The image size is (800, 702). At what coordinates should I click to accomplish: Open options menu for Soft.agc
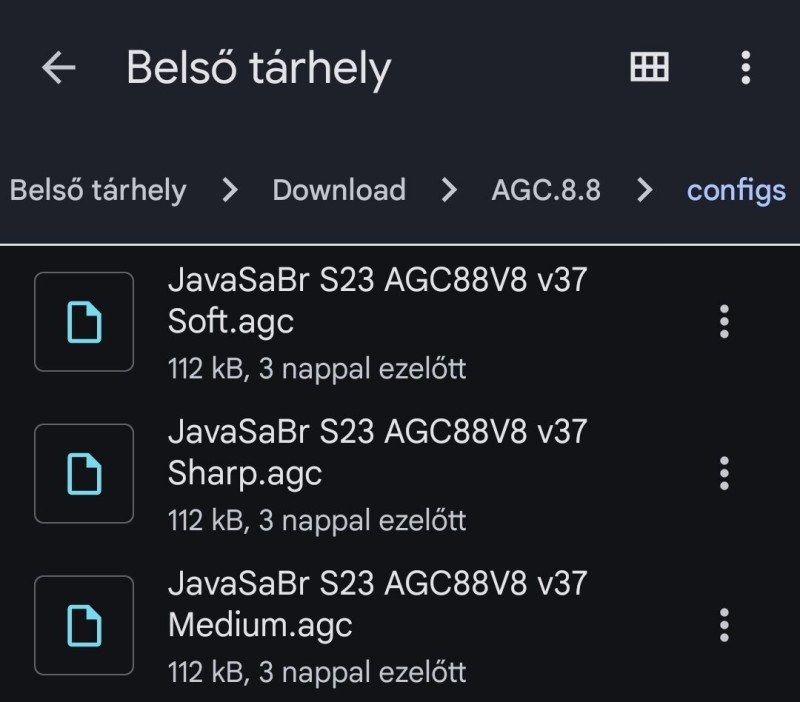pyautogui.click(x=724, y=322)
